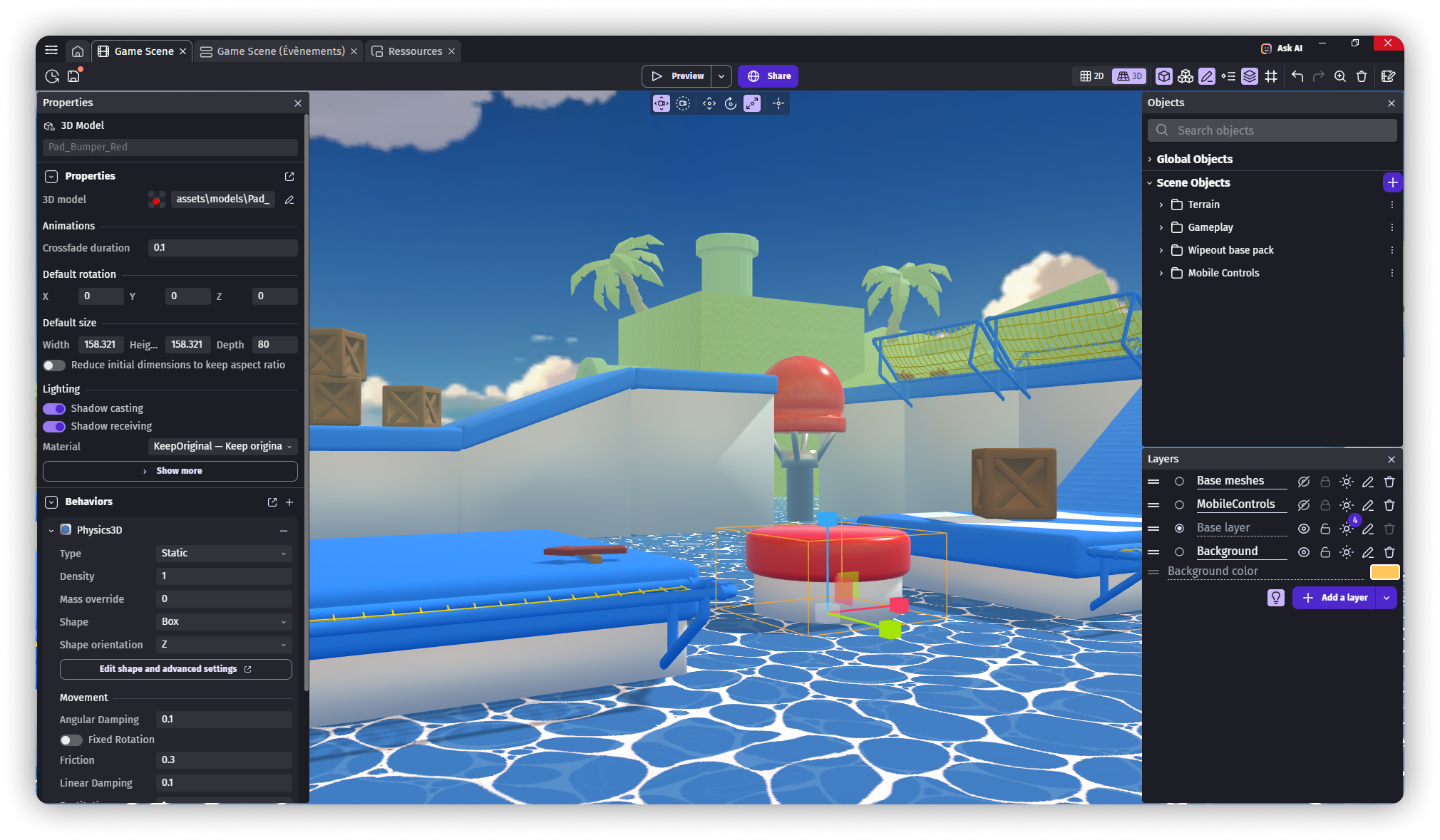Image resolution: width=1440 pixels, height=840 pixels.
Task: Click the trash icon in top toolbar
Action: coord(1361,76)
